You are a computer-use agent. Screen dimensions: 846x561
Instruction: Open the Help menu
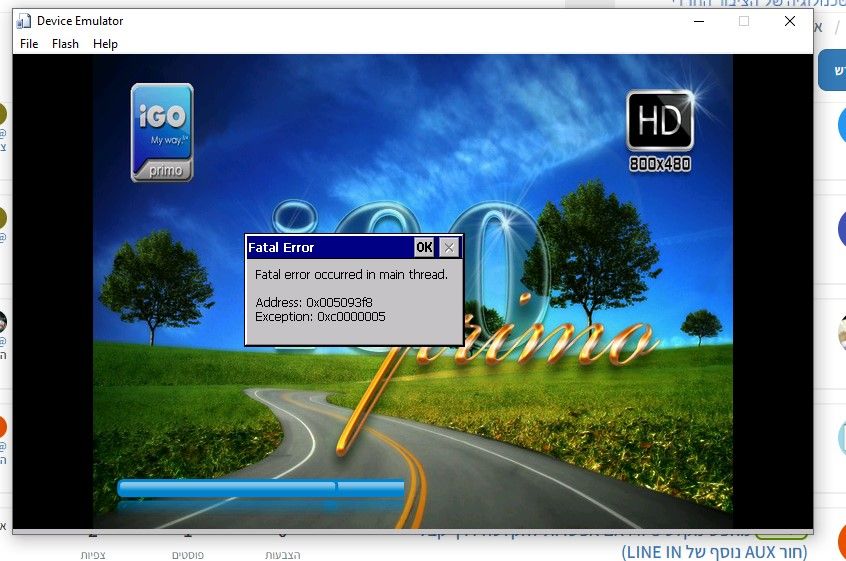pos(105,44)
